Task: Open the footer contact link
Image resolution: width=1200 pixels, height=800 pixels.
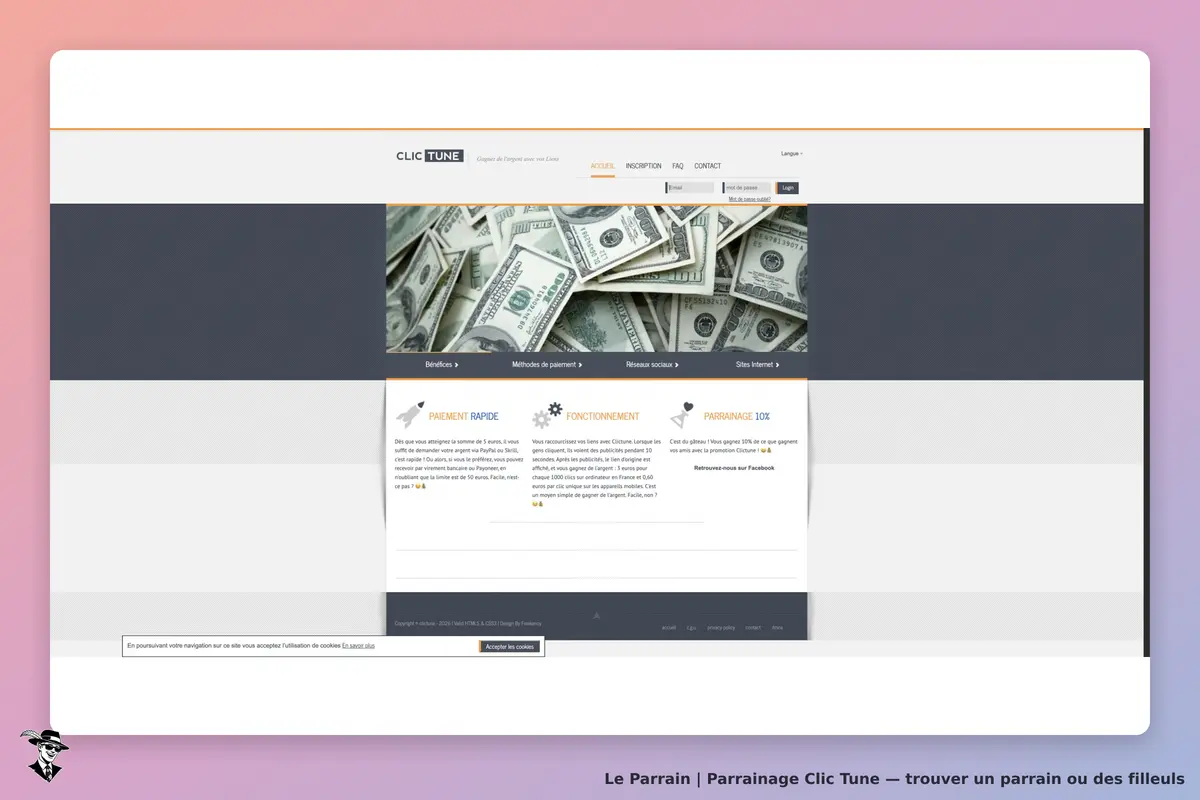Action: pos(753,628)
